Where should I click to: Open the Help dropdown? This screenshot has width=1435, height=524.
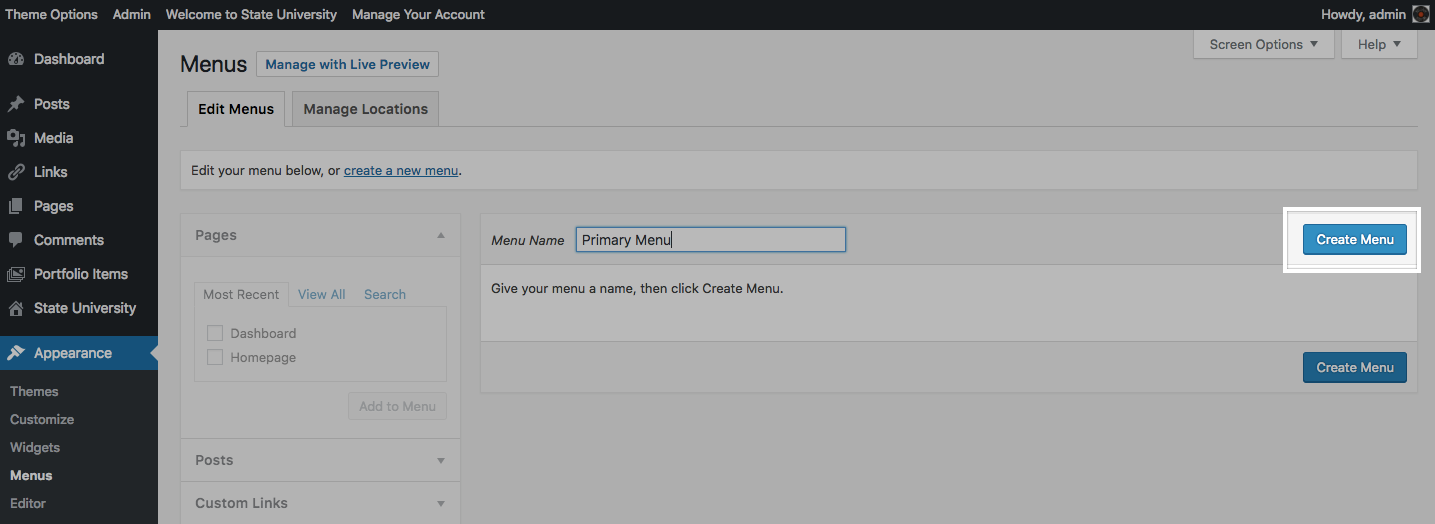pos(1380,44)
